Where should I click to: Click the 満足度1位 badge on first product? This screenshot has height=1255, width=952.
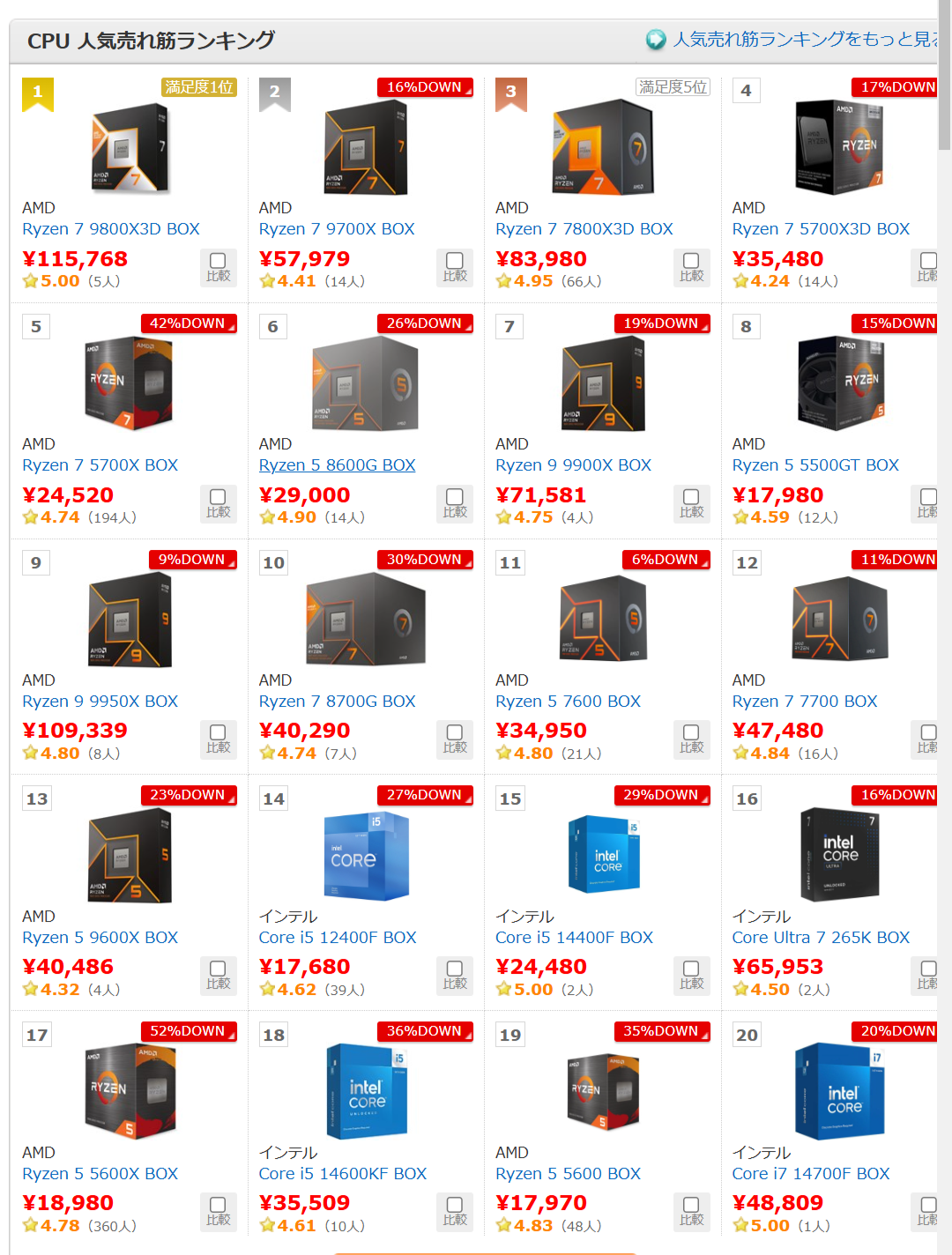[x=199, y=87]
